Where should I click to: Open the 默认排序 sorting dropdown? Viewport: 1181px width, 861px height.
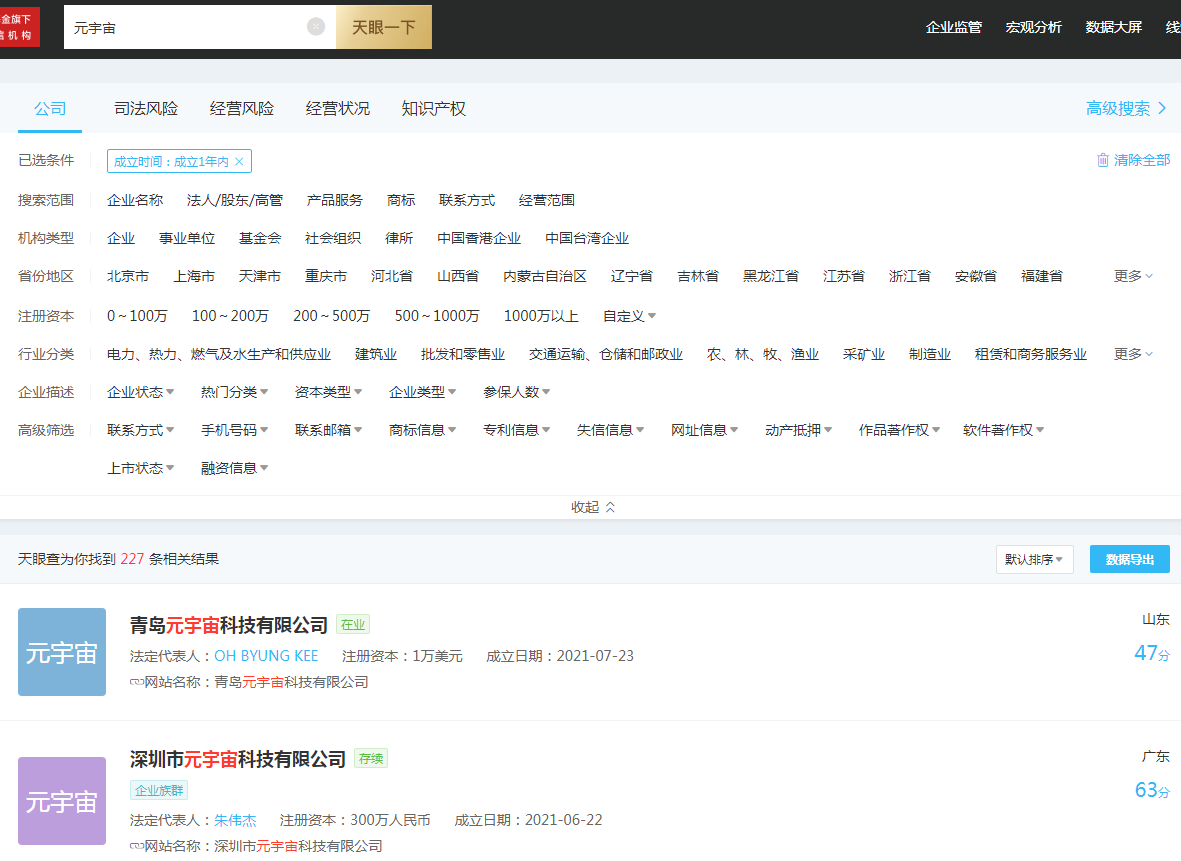tap(1034, 560)
